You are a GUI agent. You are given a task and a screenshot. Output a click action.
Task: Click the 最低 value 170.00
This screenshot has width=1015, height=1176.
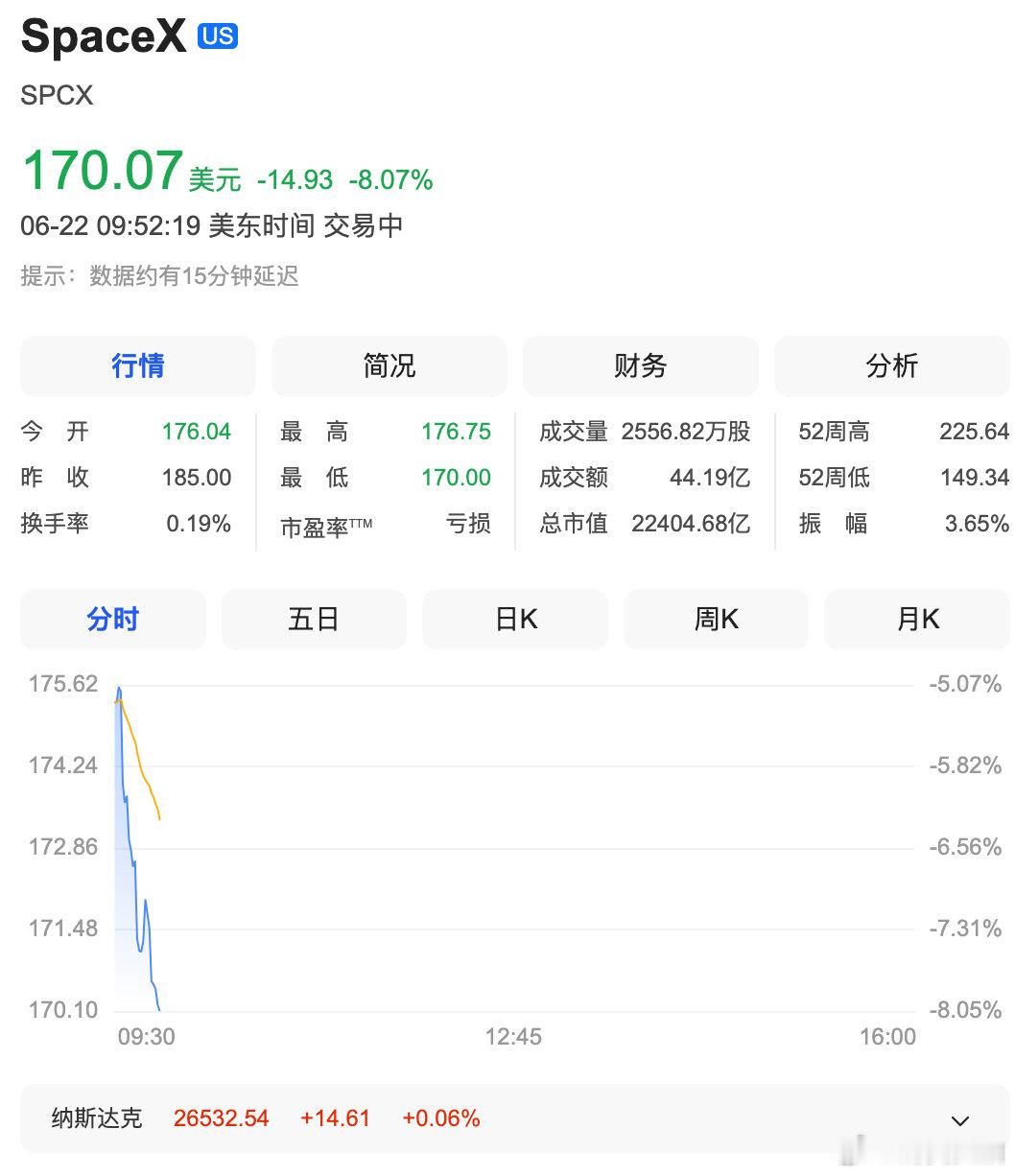457,478
